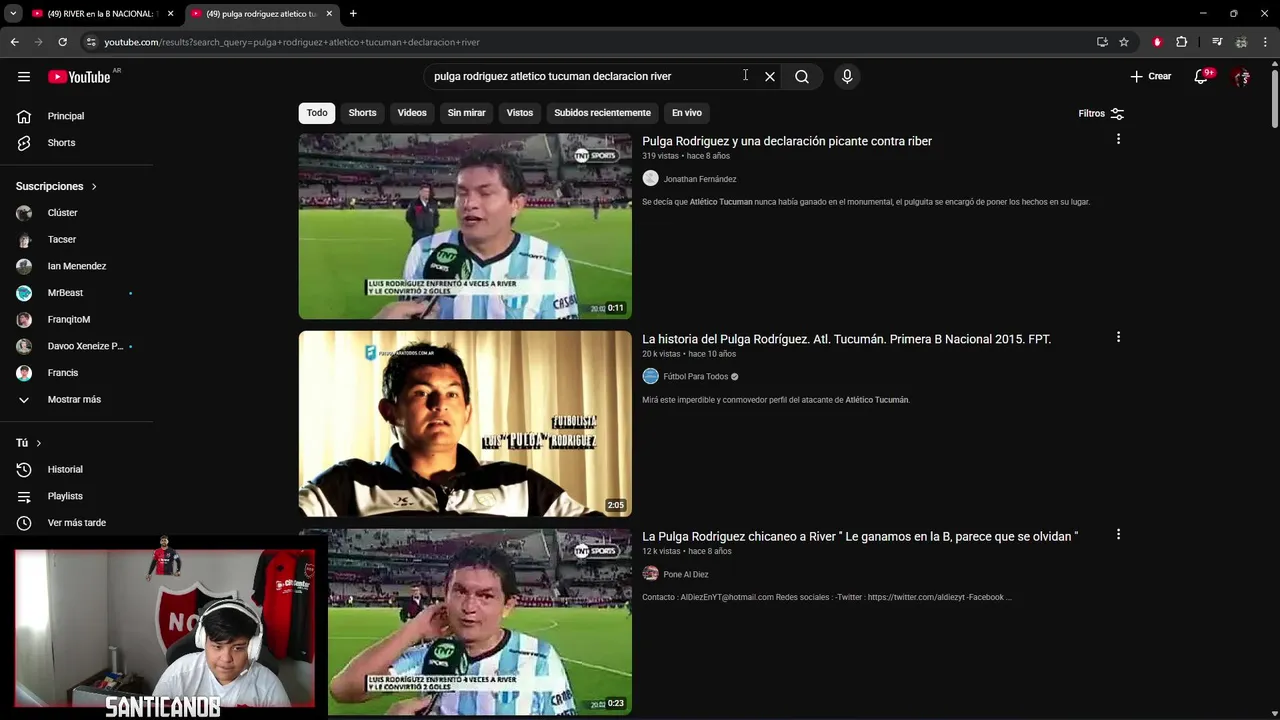Close the 'pulga rodriguez atletico' tab
This screenshot has width=1280, height=720.
click(x=329, y=14)
